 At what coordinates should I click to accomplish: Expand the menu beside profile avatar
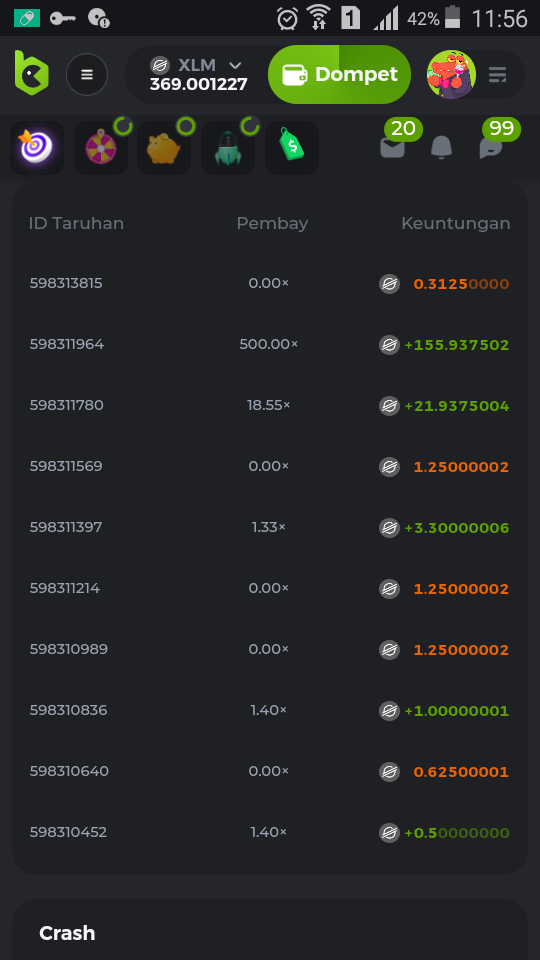498,75
